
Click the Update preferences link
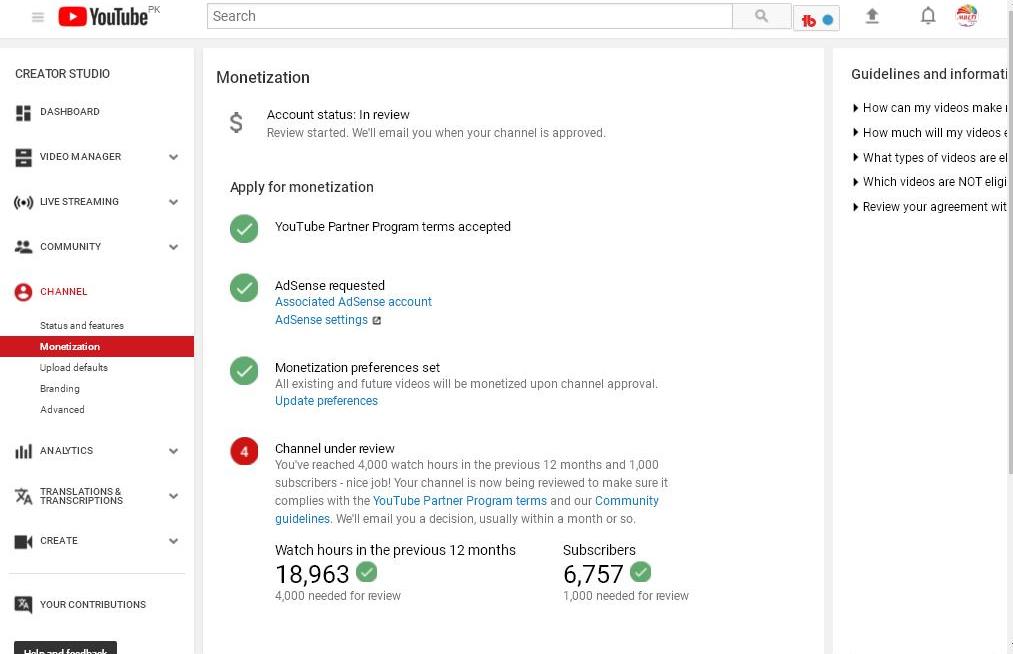[326, 401]
